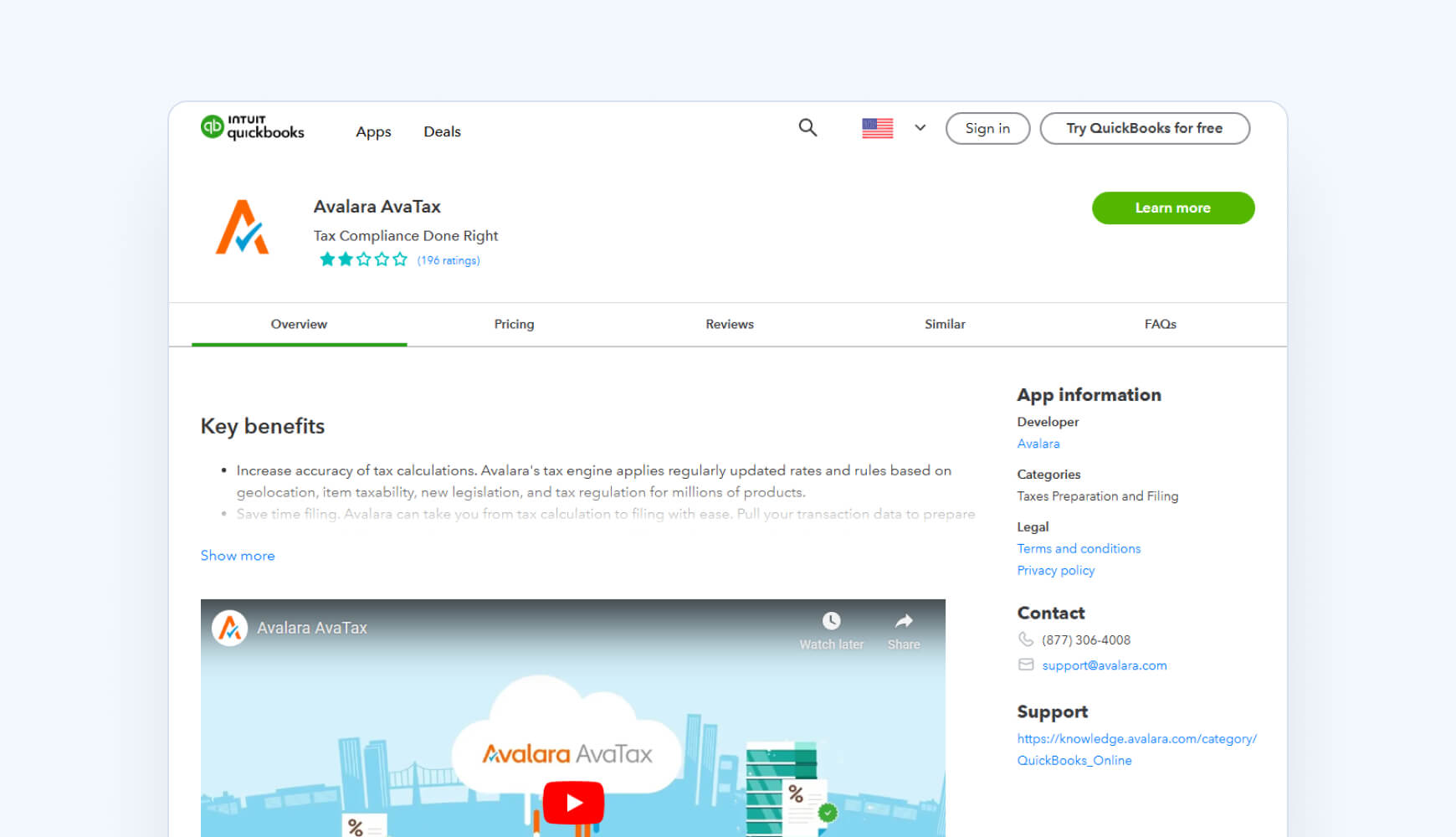Click the star rating icons
The height and width of the screenshot is (837, 1456).
click(363, 259)
